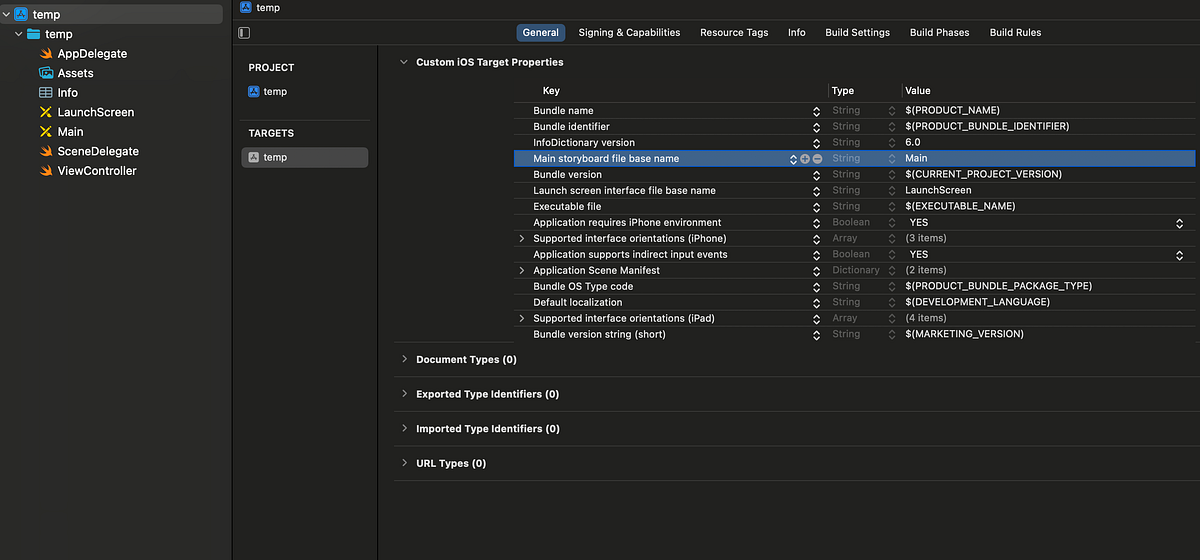Image resolution: width=1200 pixels, height=560 pixels.
Task: Open the Signing & Capabilities tab
Action: (x=629, y=33)
